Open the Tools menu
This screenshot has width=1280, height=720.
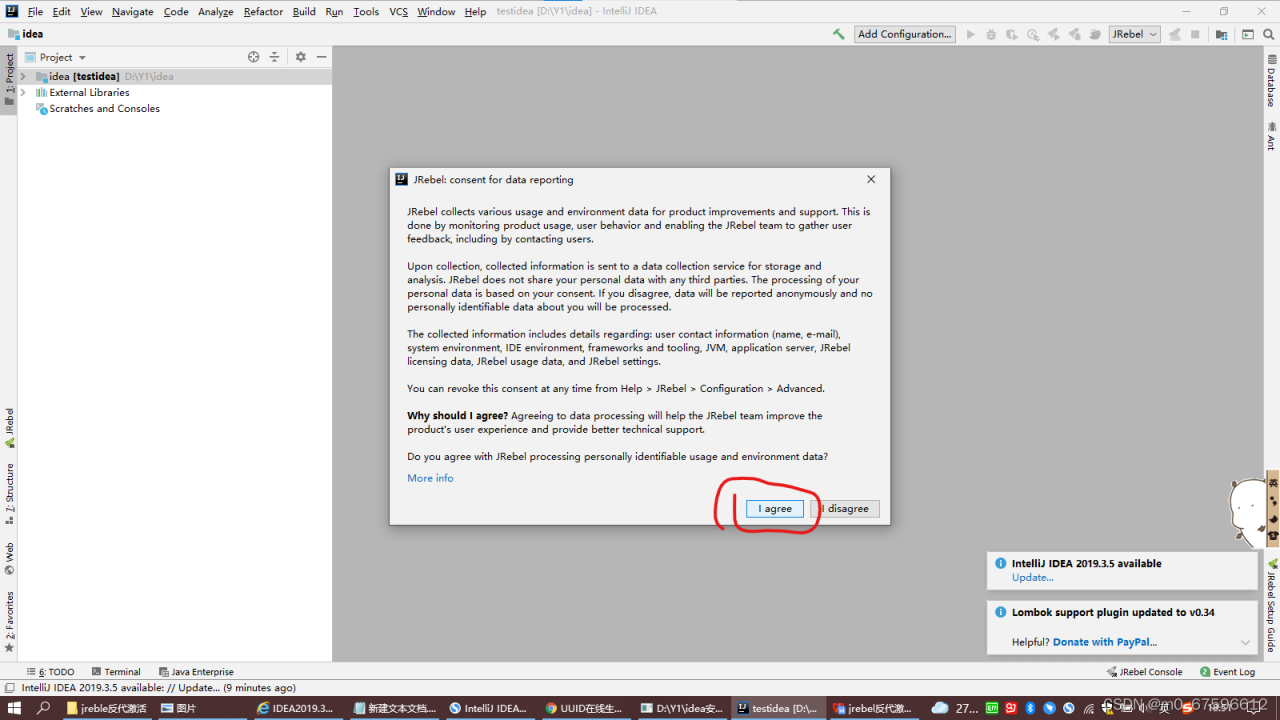coord(366,11)
